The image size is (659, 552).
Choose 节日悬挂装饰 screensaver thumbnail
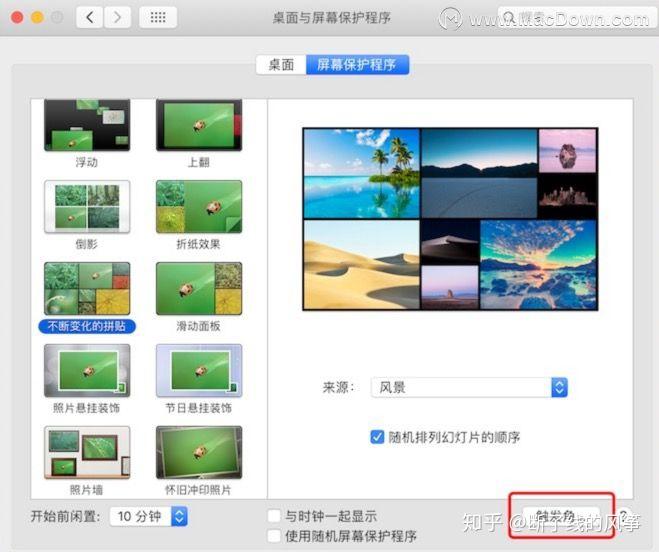(x=199, y=370)
